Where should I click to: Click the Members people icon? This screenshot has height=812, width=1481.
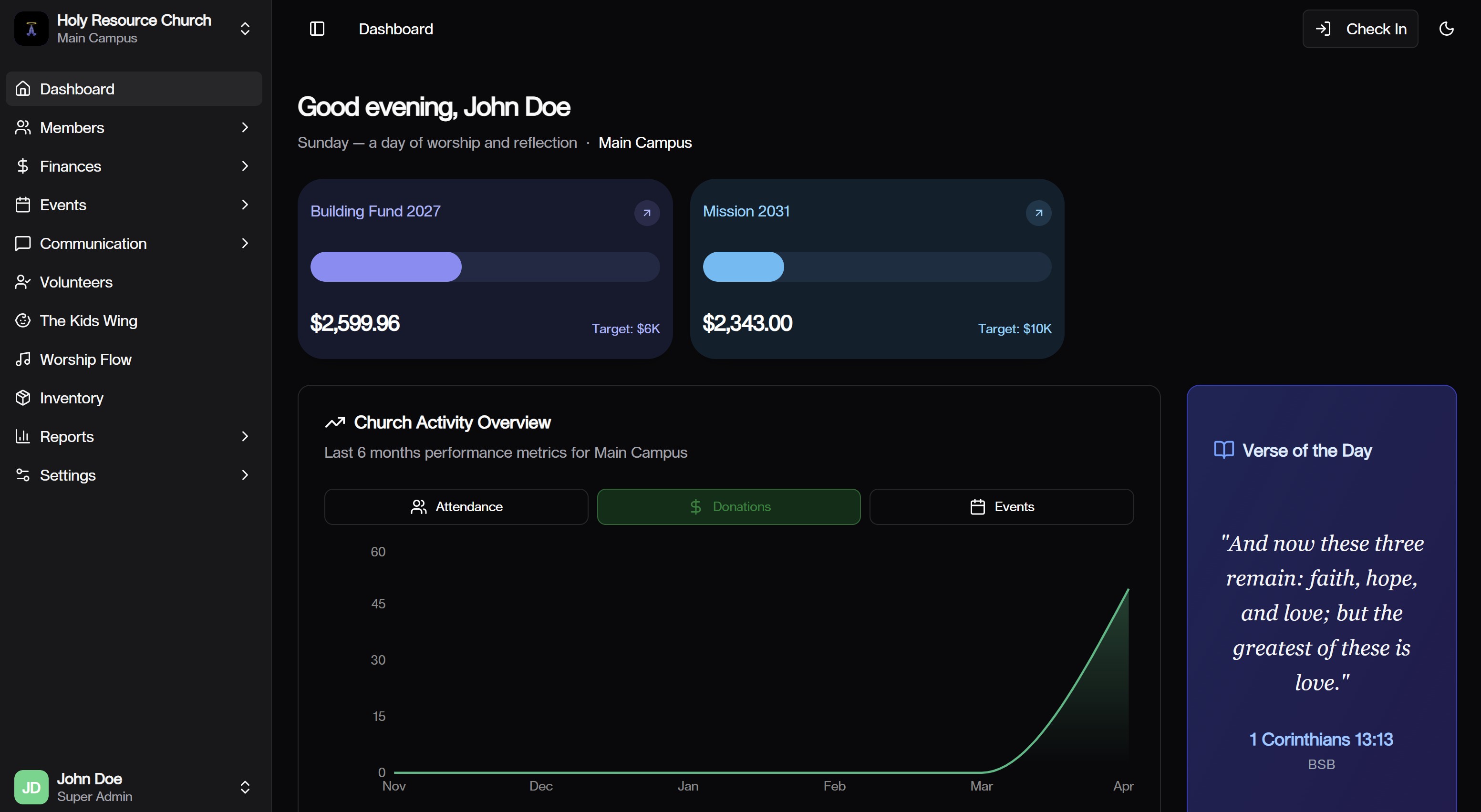(23, 127)
